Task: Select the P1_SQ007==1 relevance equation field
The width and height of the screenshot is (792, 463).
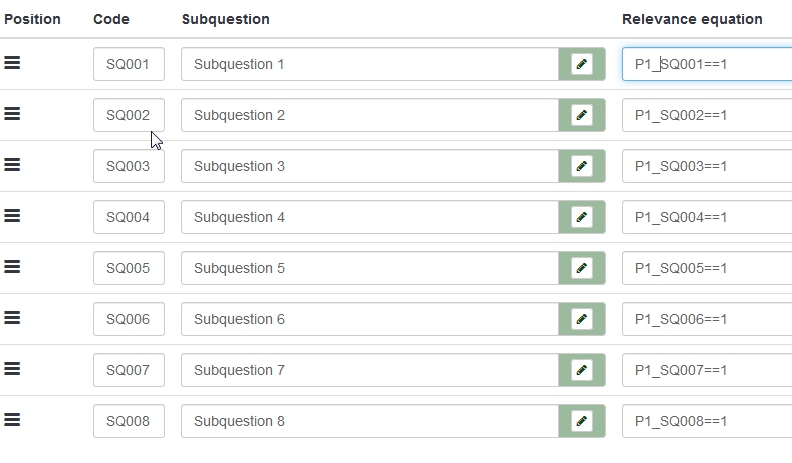Action: 706,370
